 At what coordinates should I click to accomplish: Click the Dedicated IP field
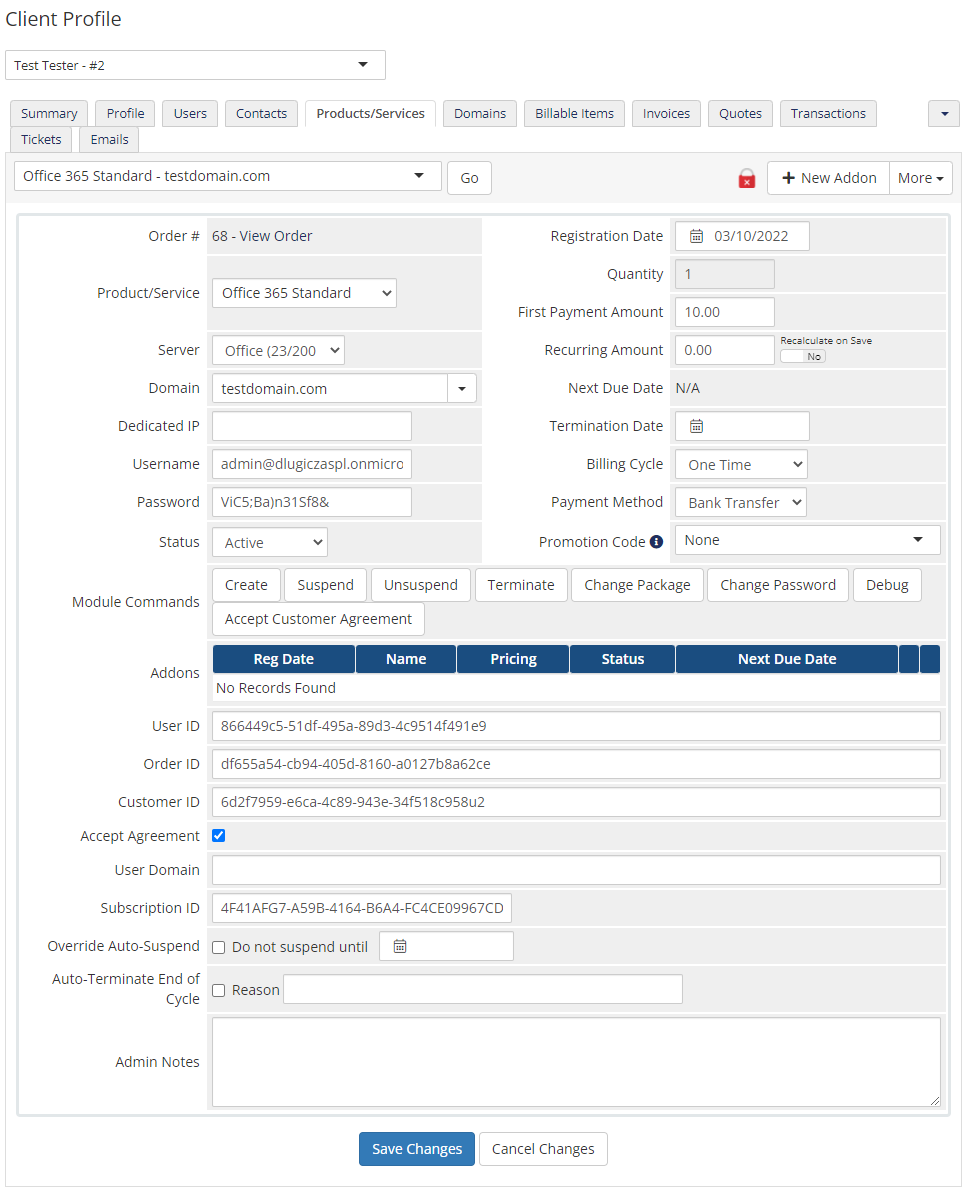(311, 426)
